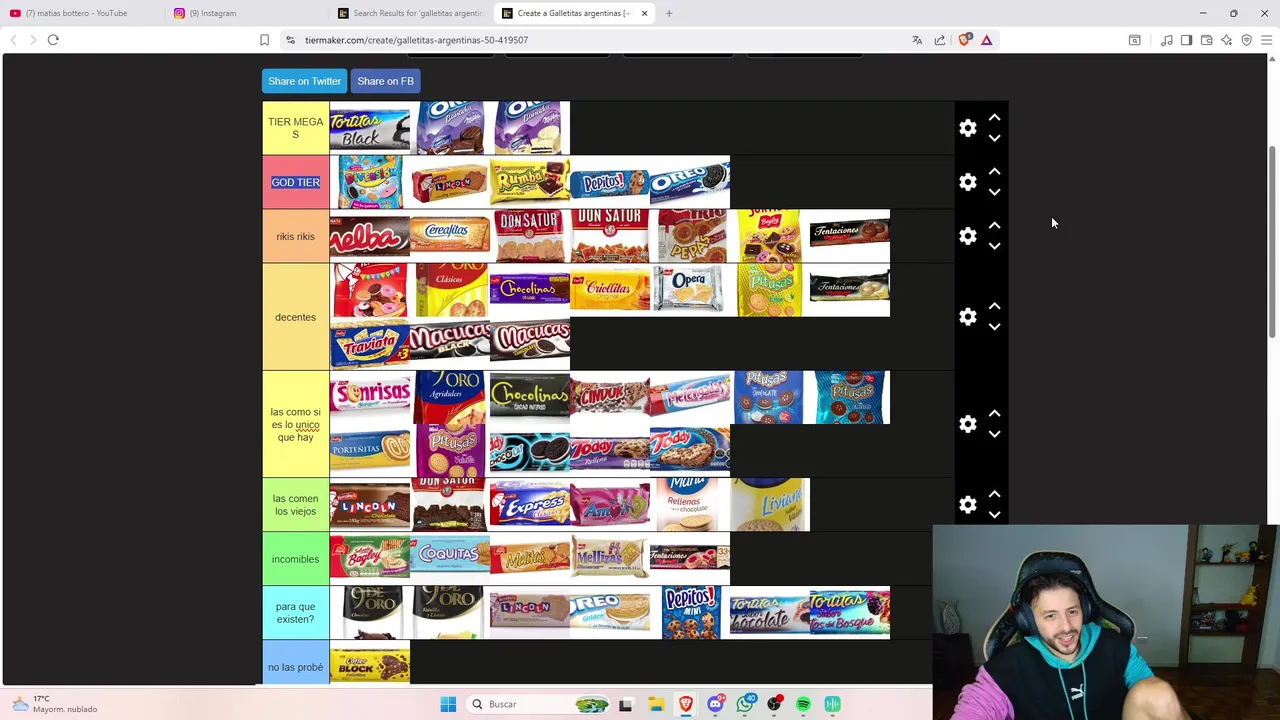Move GOD TIER row up

tap(994, 172)
